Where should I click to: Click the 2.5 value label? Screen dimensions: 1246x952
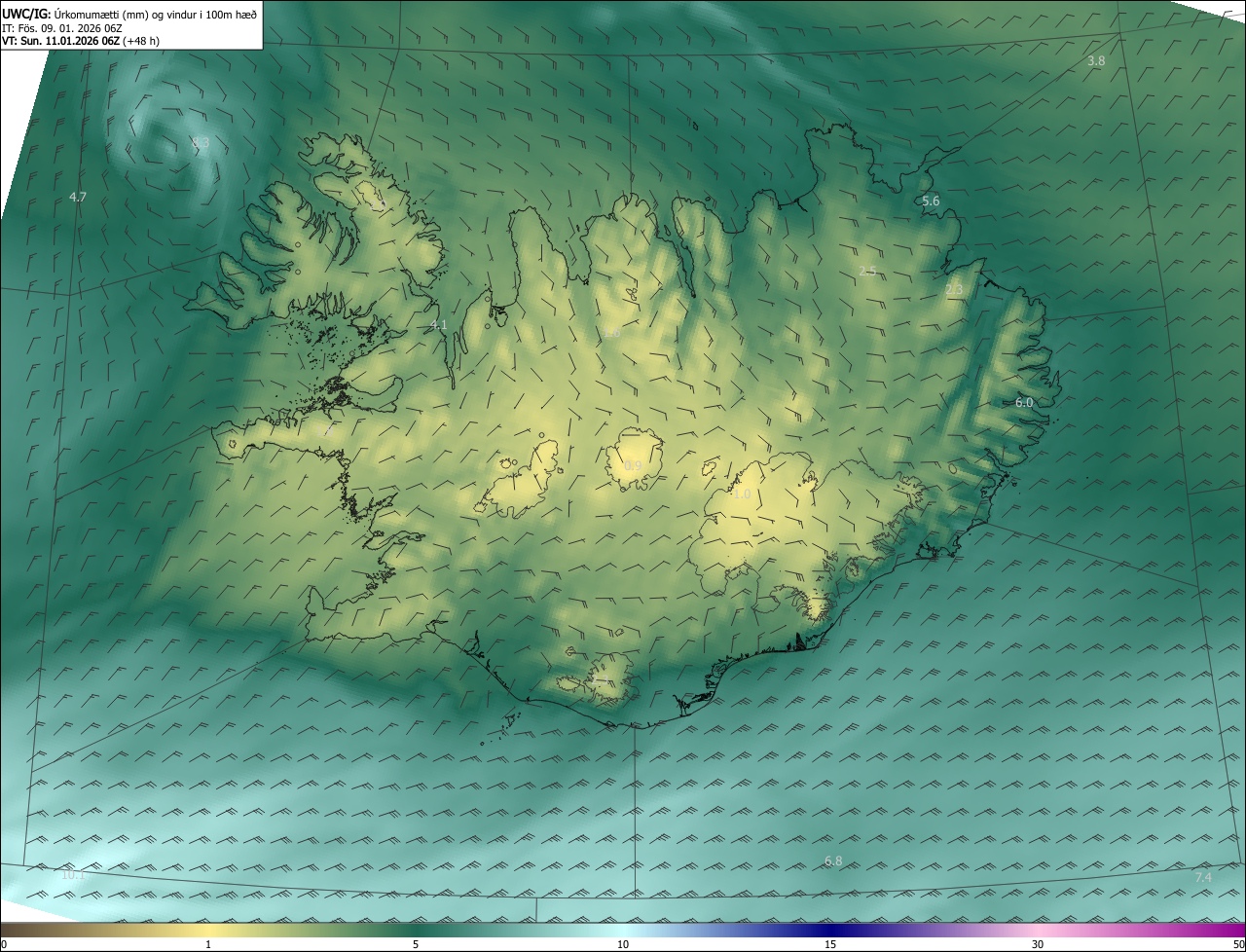pyautogui.click(x=868, y=271)
